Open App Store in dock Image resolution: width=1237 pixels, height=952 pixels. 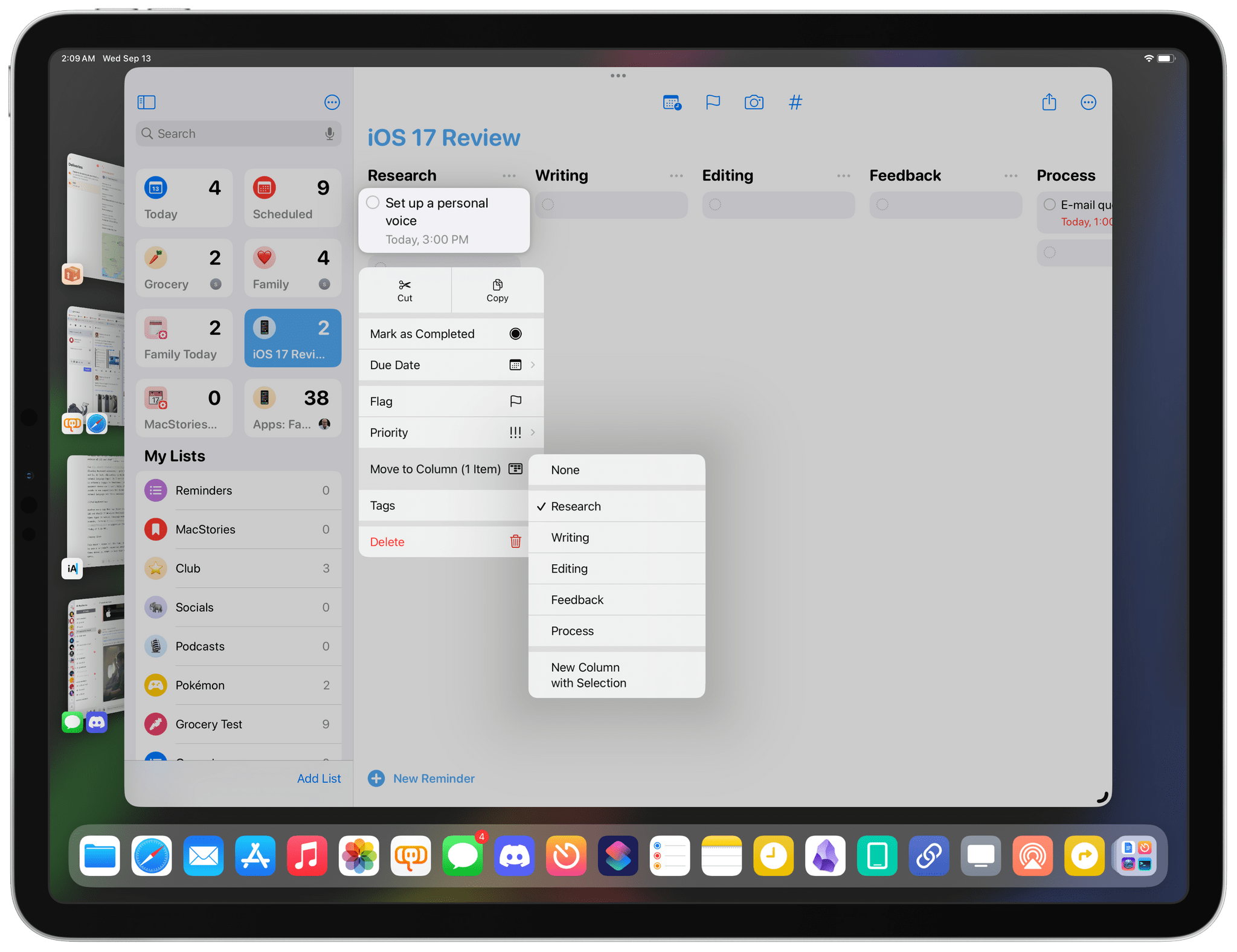pyautogui.click(x=255, y=855)
